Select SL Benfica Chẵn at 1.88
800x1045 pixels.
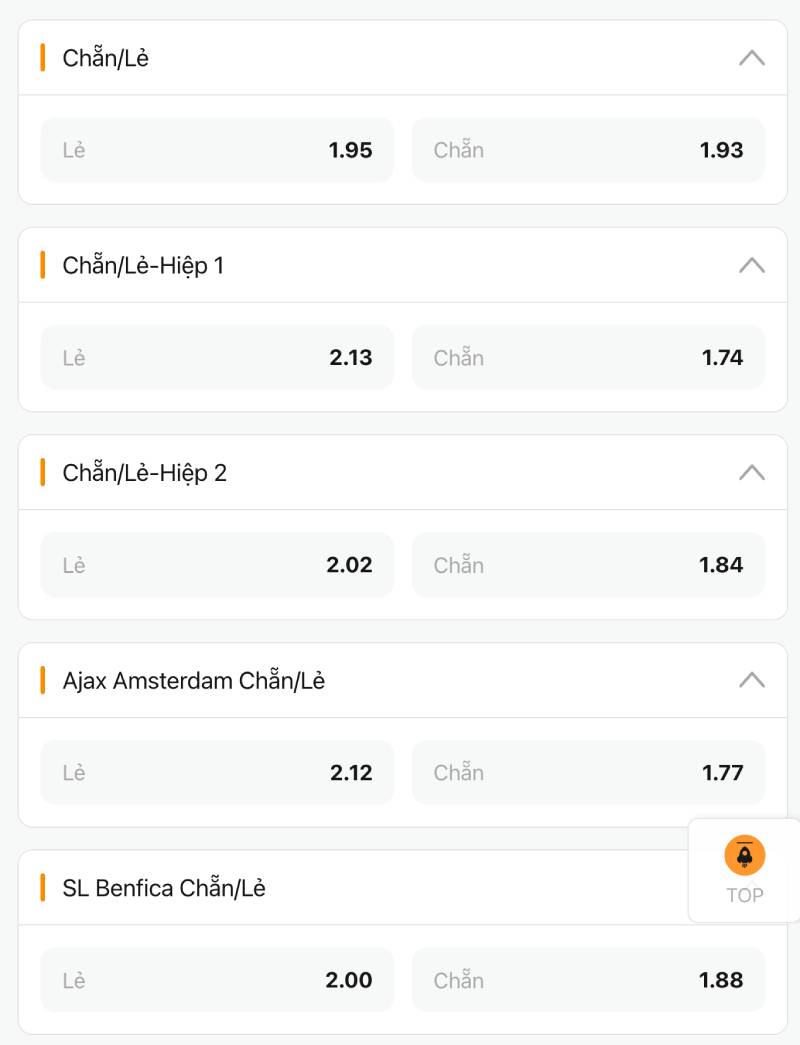click(588, 980)
